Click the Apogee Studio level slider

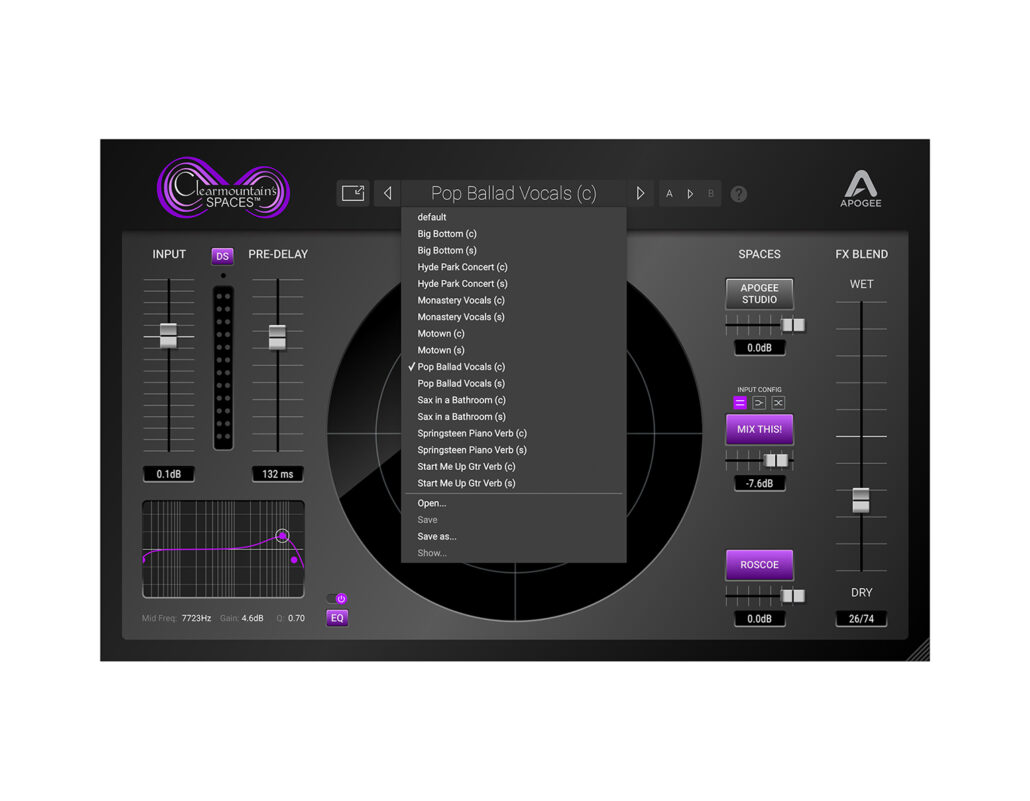click(793, 325)
